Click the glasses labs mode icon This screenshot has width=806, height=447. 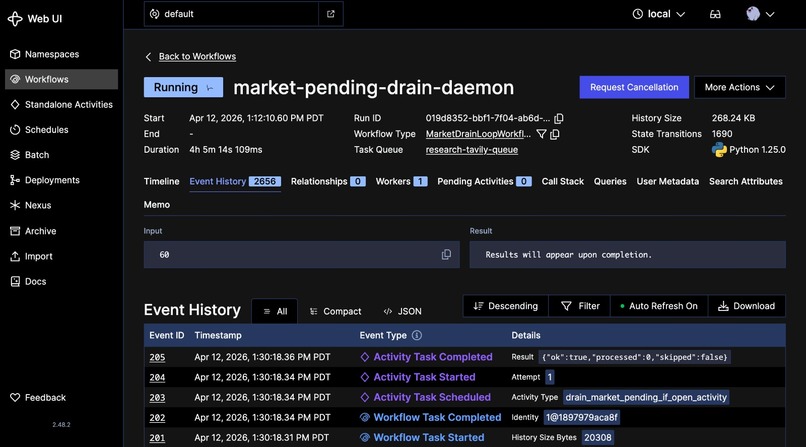click(715, 14)
